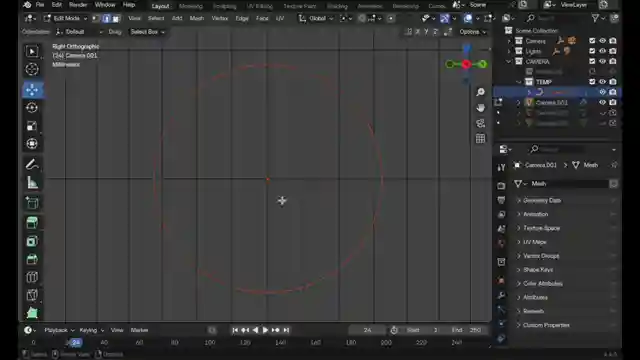Viewport: 640px width, 360px height.
Task: Open the Vertex menu in header
Action: pyautogui.click(x=220, y=18)
